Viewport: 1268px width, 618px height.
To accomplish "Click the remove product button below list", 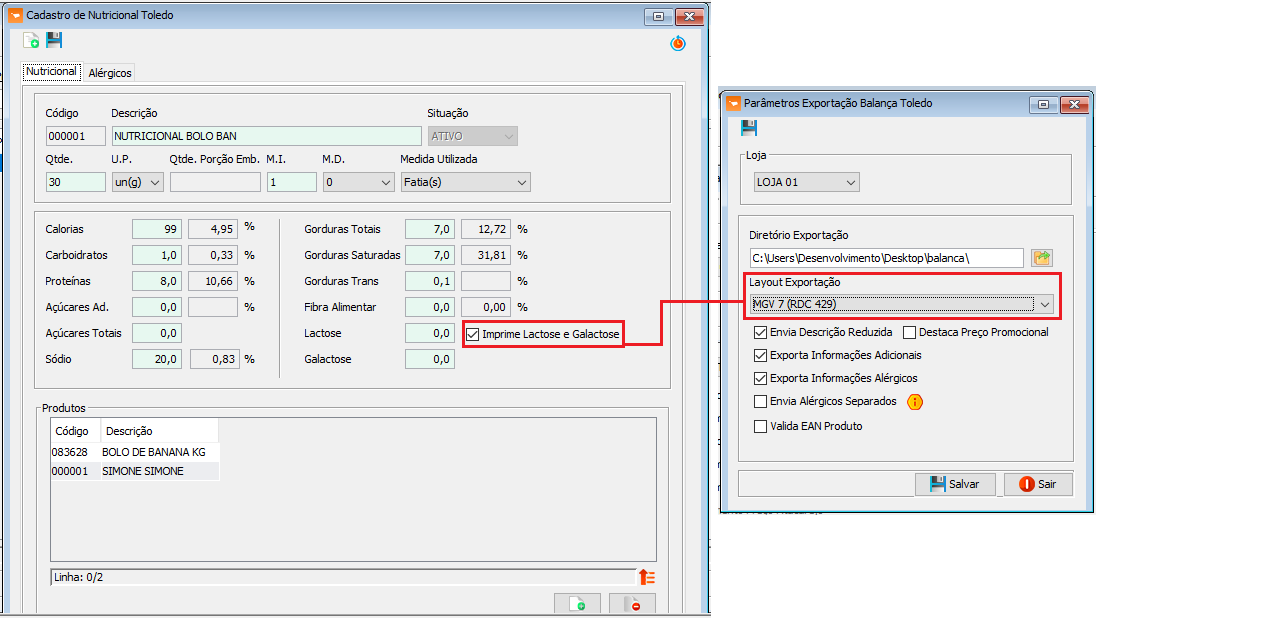I will point(632,604).
